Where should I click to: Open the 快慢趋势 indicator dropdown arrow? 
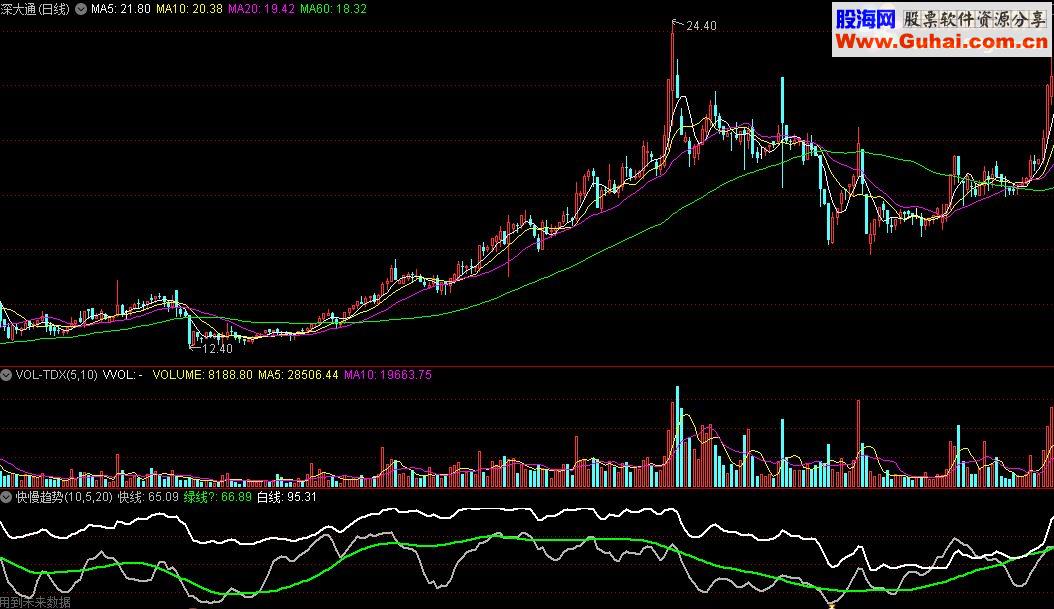(6, 497)
